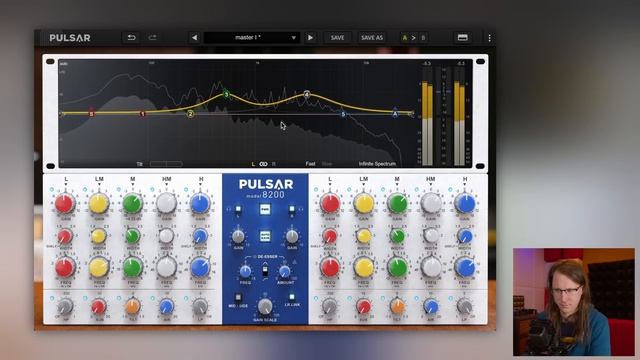The height and width of the screenshot is (360, 640).
Task: Toggle the graph view layout icon
Action: [x=462, y=38]
